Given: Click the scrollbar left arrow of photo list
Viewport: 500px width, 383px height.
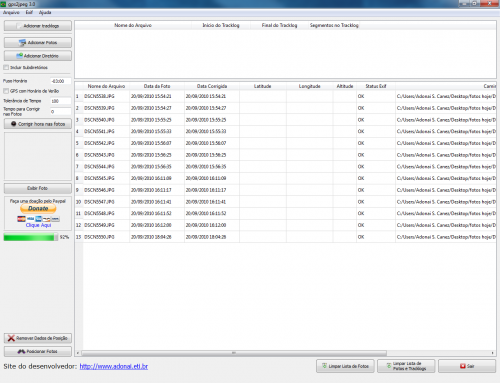Looking at the screenshot, I should point(78,353).
